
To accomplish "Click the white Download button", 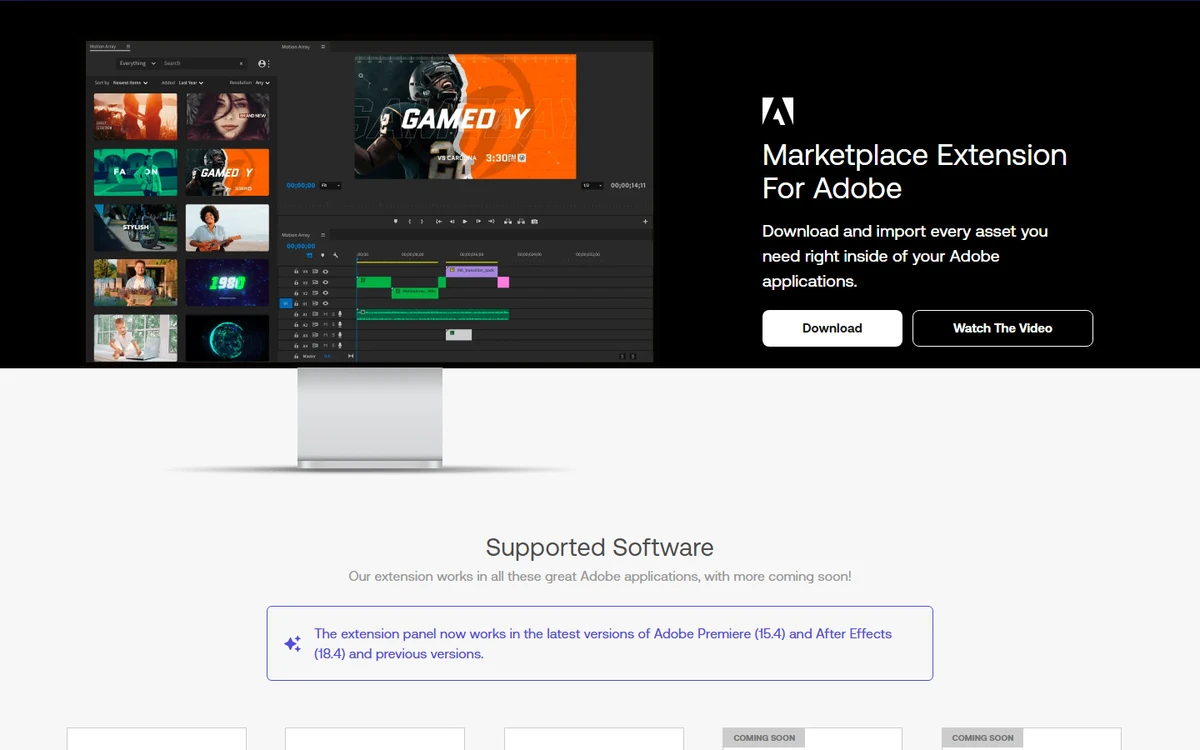I will click(832, 328).
